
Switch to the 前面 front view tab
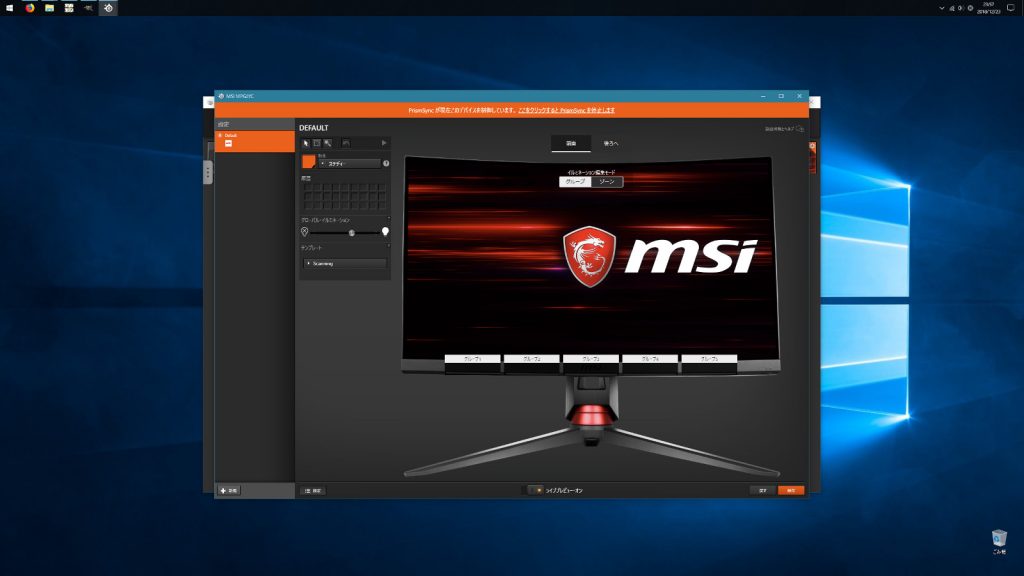[571, 143]
